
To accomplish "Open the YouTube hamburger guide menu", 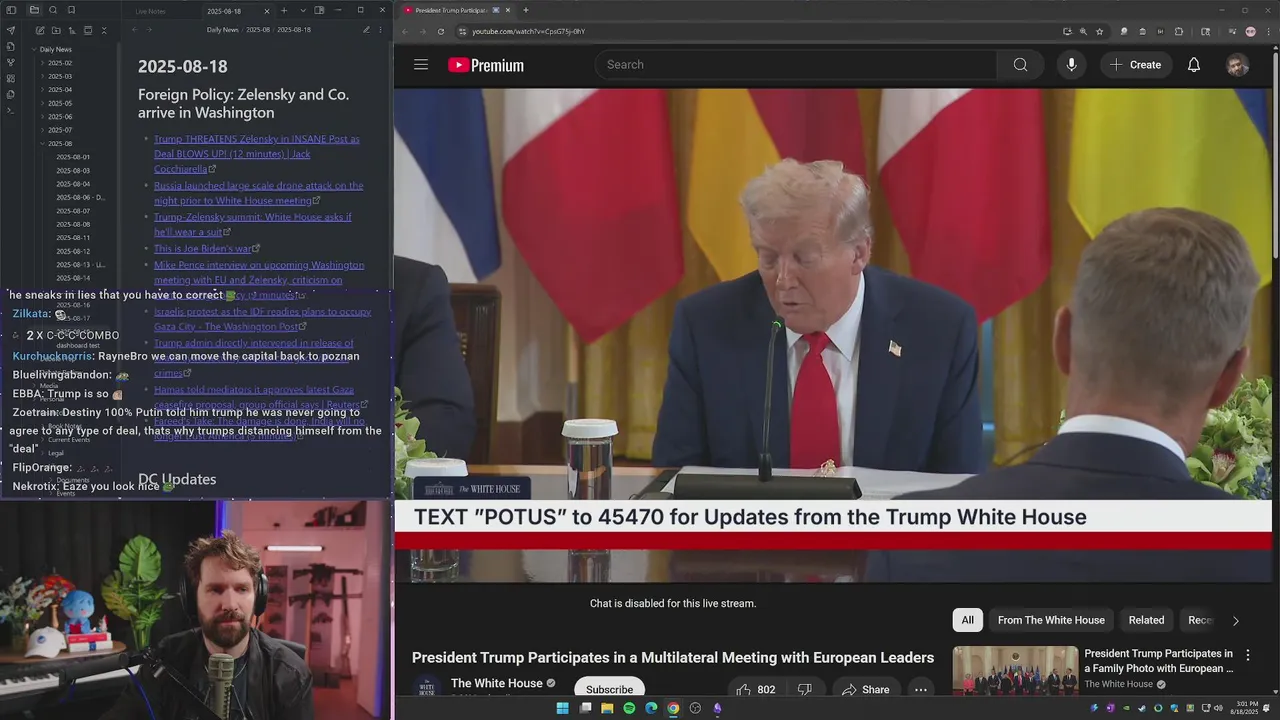I will tap(421, 65).
